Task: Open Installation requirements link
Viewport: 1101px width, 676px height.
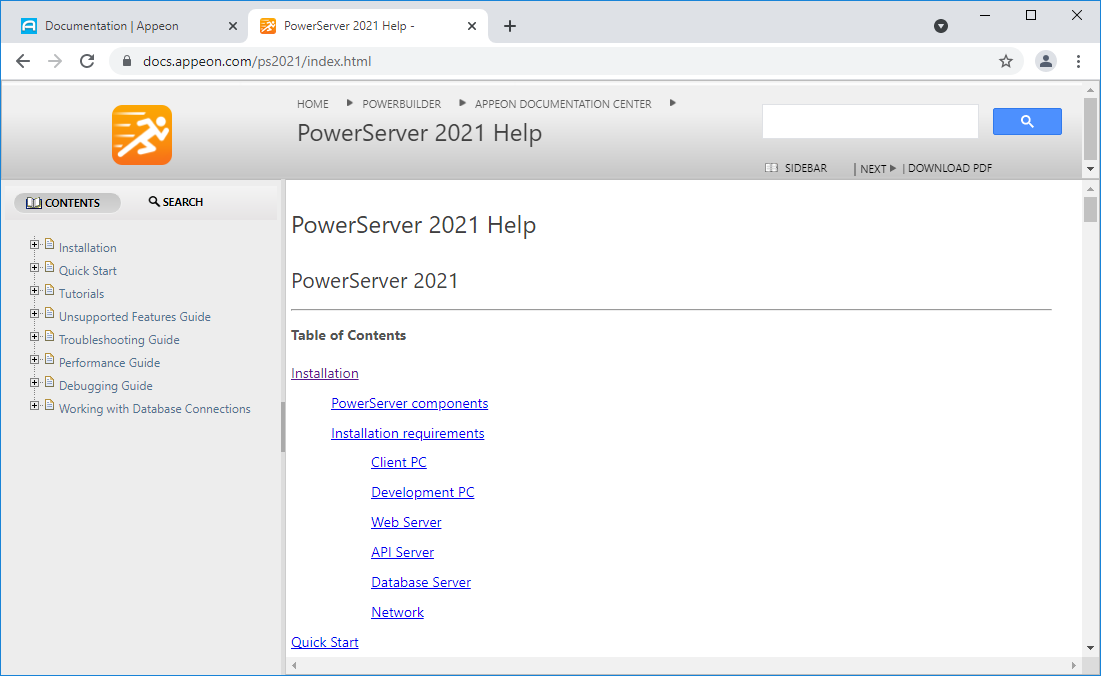Action: [x=407, y=434]
